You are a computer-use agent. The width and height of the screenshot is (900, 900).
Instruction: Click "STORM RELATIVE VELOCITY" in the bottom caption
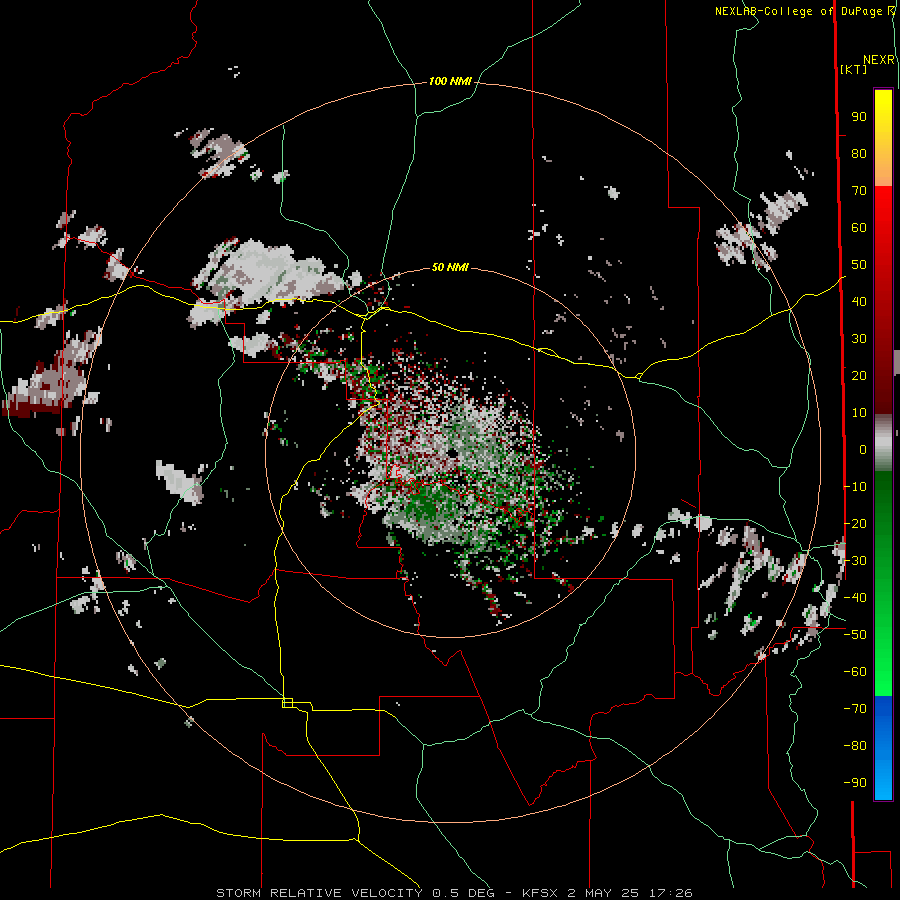[x=319, y=893]
